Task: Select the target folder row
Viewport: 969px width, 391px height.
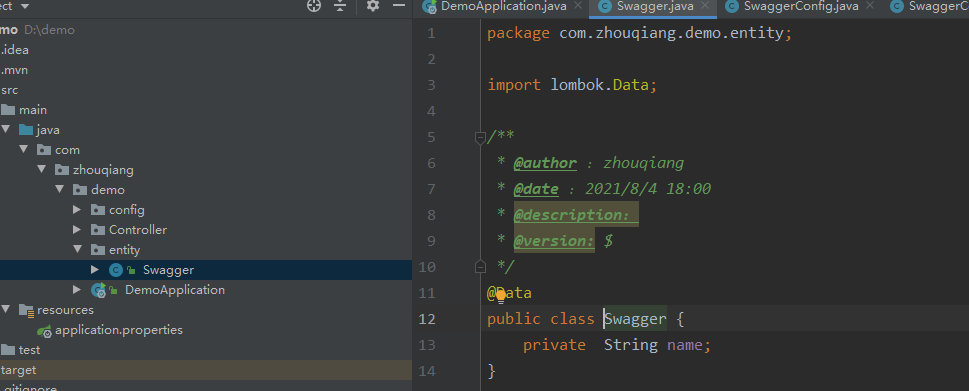Action: [206, 369]
